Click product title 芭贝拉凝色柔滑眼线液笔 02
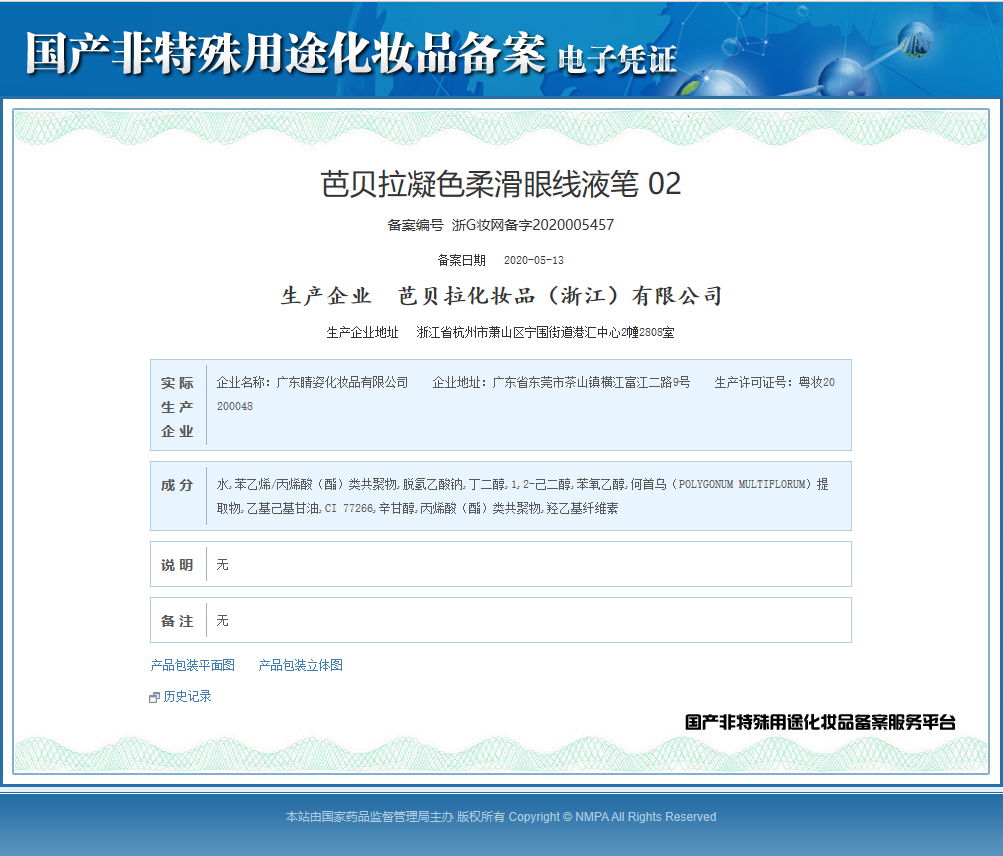Screen dimensions: 1003x856 501,184
